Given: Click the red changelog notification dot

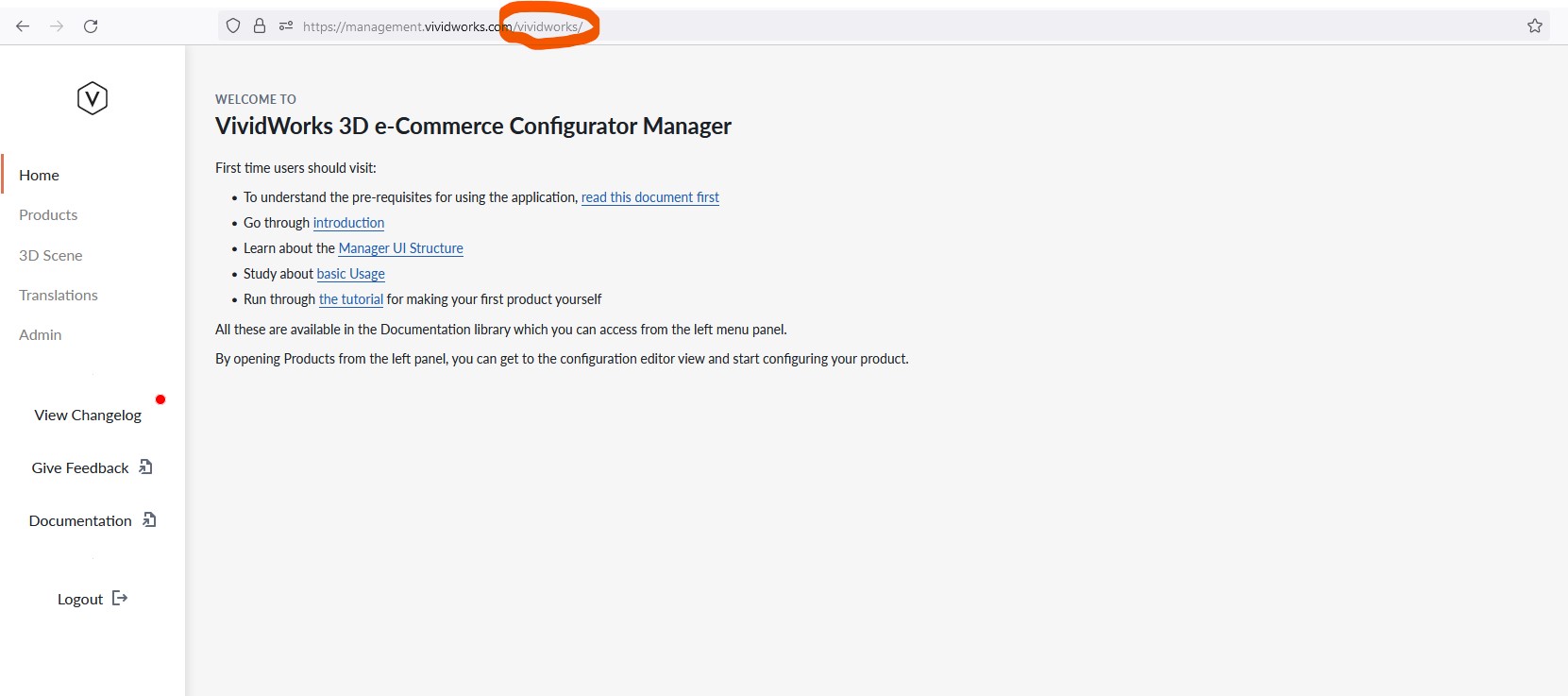Looking at the screenshot, I should (160, 399).
